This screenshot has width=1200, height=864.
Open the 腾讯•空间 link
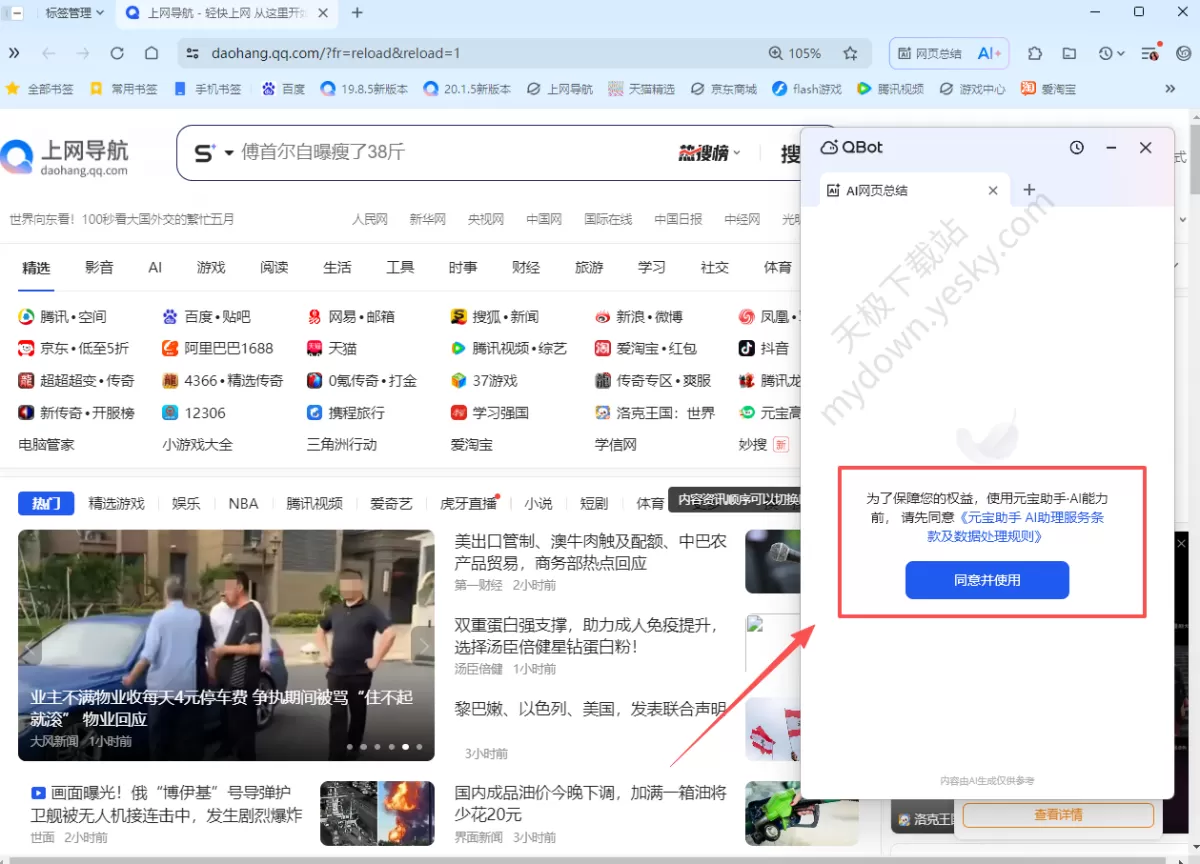point(62,316)
